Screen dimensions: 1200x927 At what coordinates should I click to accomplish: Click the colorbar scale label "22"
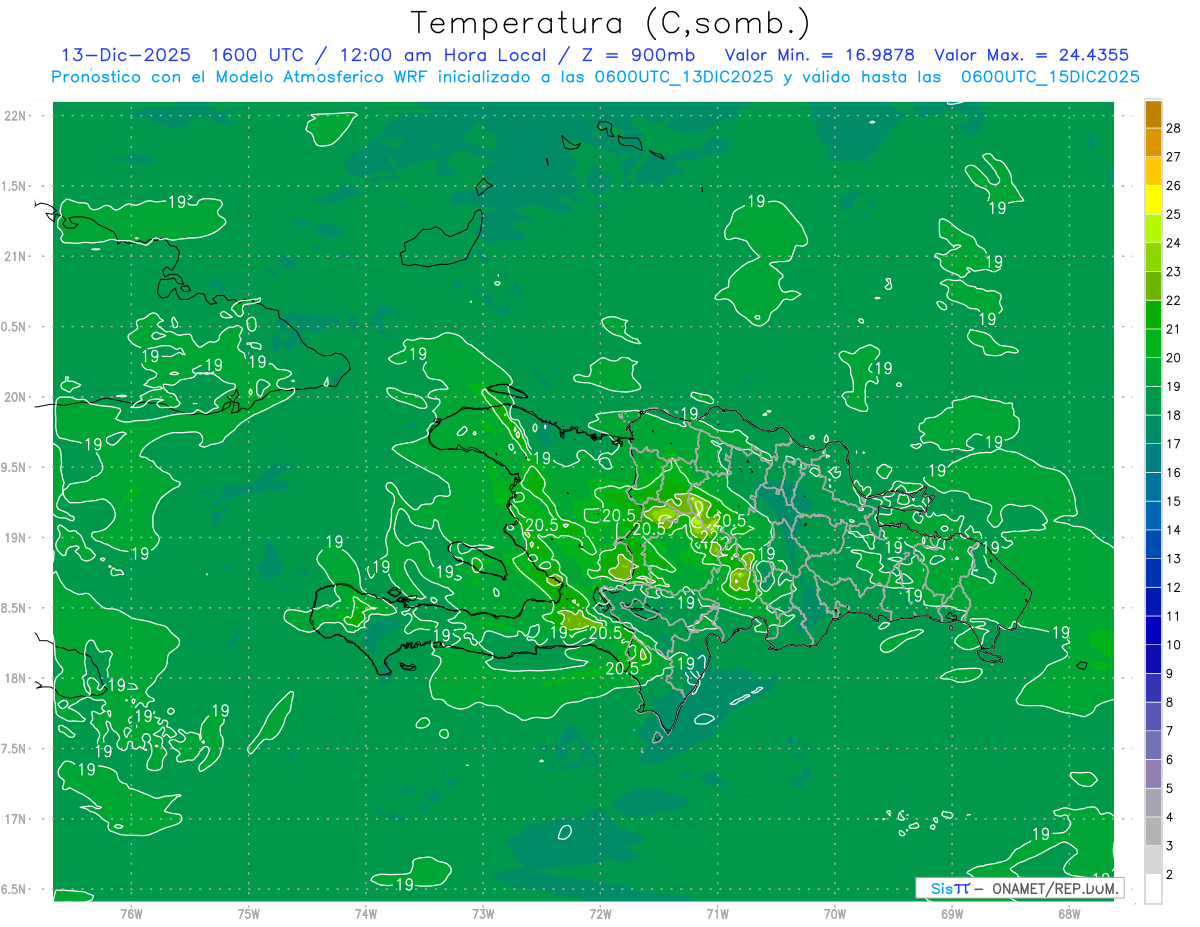[1174, 300]
